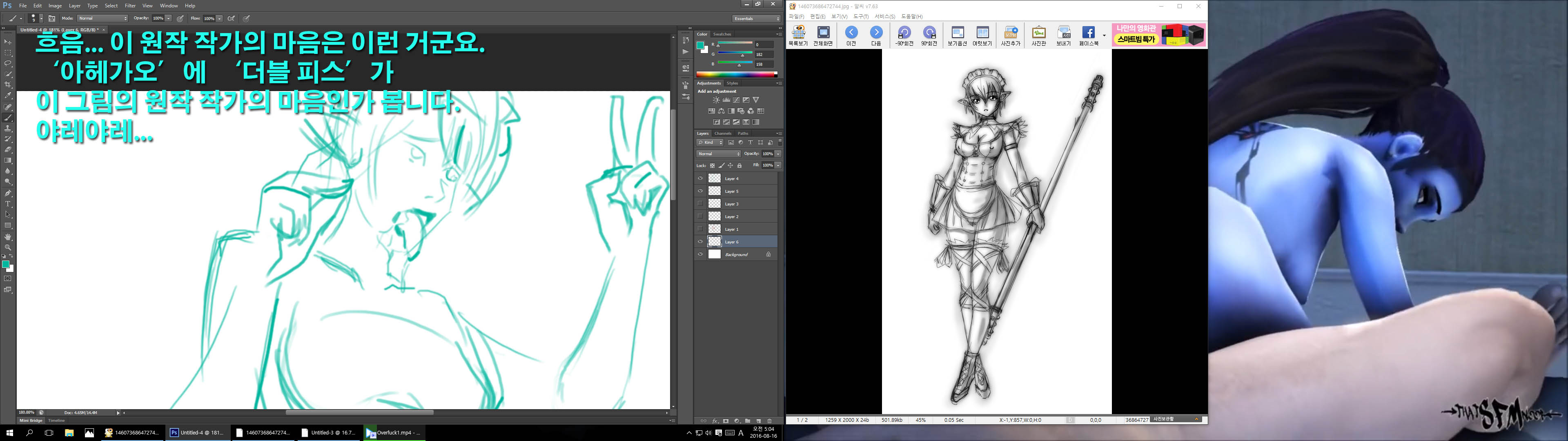This screenshot has height=441, width=1568.
Task: Show Layer 1 via its visibility box
Action: point(700,229)
